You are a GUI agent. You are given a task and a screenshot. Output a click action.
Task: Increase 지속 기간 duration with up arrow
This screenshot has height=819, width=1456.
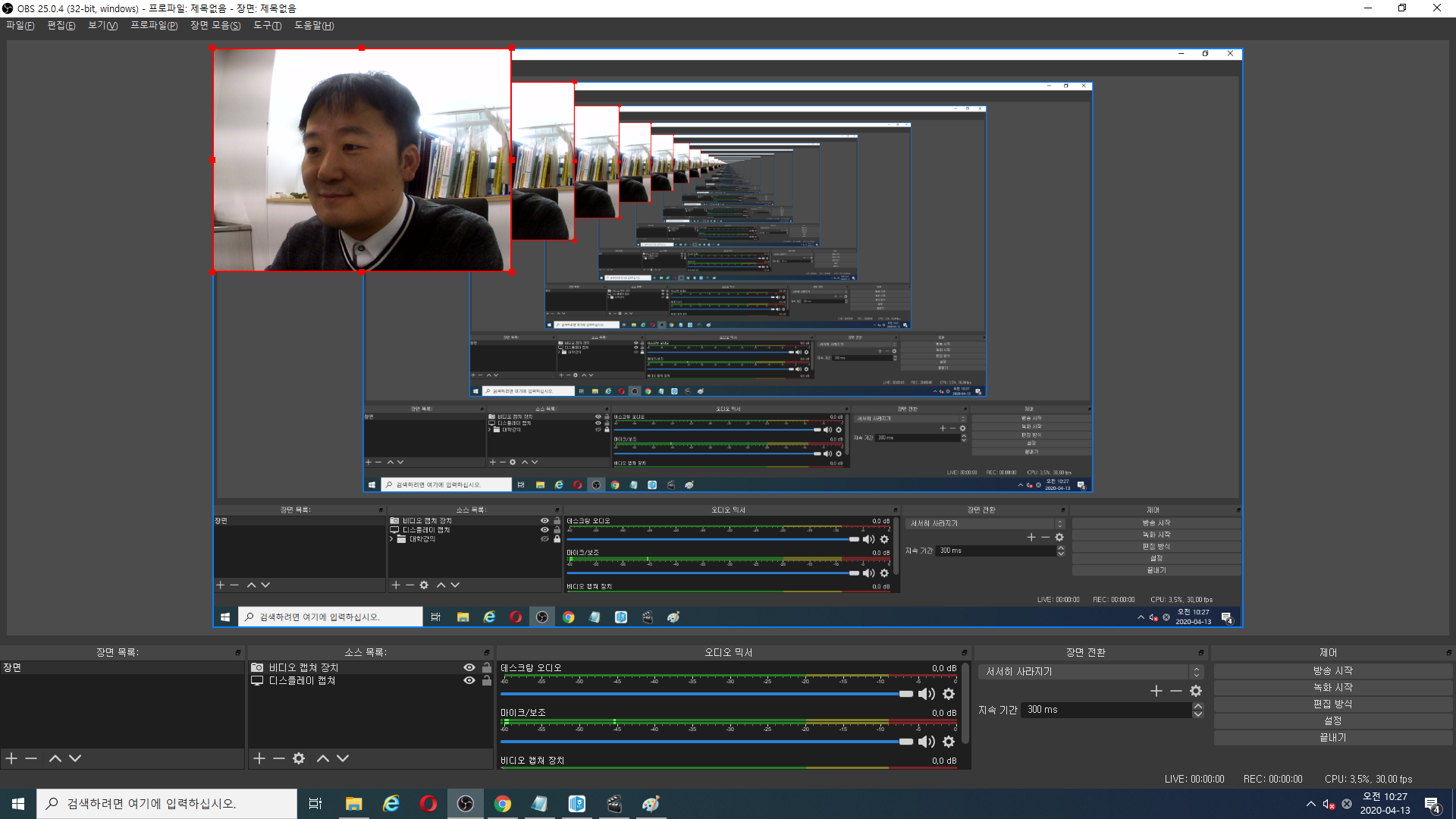[x=1198, y=706]
